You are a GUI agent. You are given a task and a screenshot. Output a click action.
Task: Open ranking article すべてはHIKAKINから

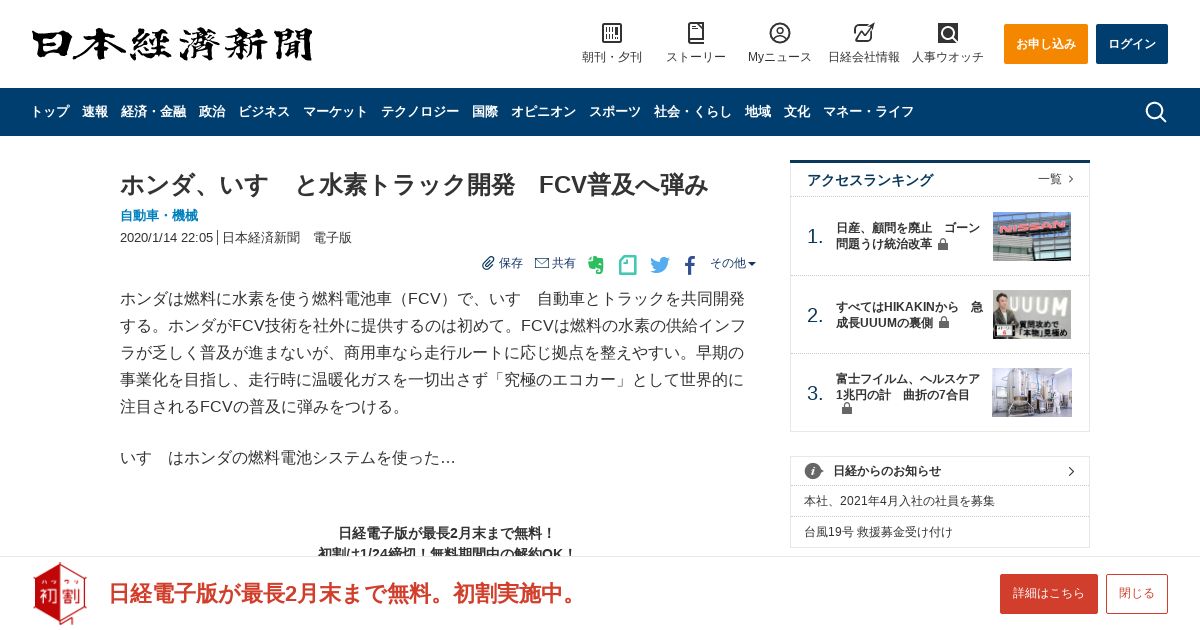coord(909,315)
